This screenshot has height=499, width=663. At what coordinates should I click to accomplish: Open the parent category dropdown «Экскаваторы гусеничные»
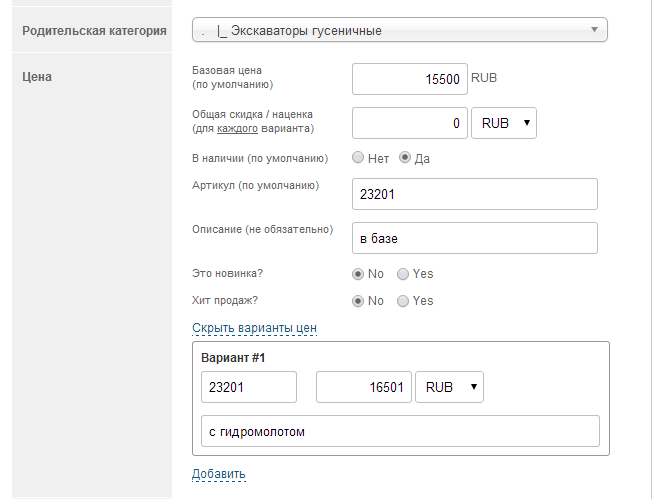400,30
